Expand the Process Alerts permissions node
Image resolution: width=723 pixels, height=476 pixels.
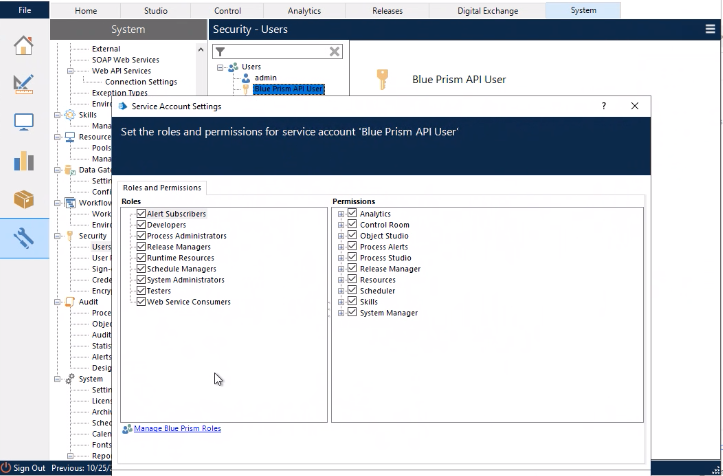341,247
